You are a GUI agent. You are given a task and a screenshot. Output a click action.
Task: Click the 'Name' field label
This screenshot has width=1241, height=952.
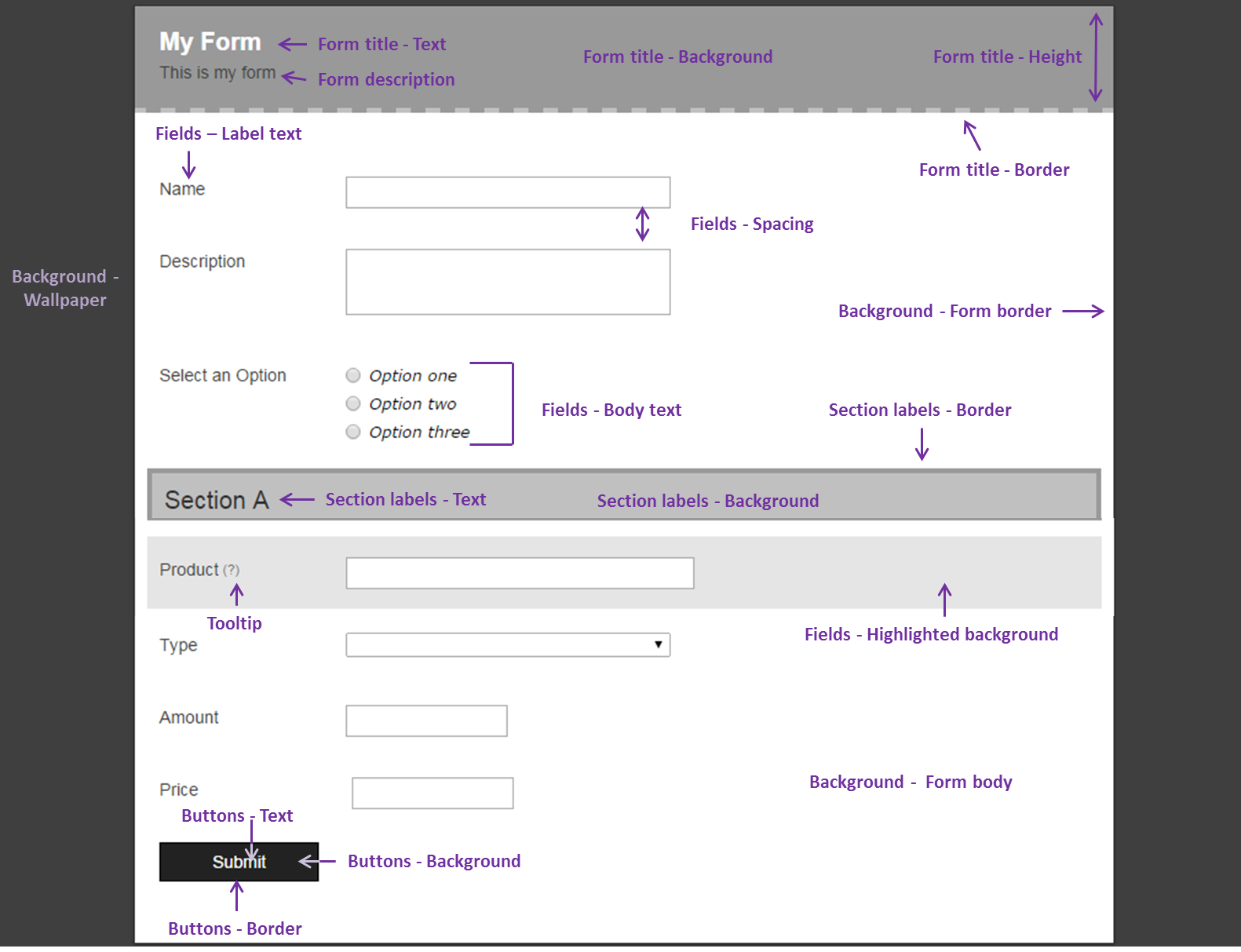click(182, 189)
